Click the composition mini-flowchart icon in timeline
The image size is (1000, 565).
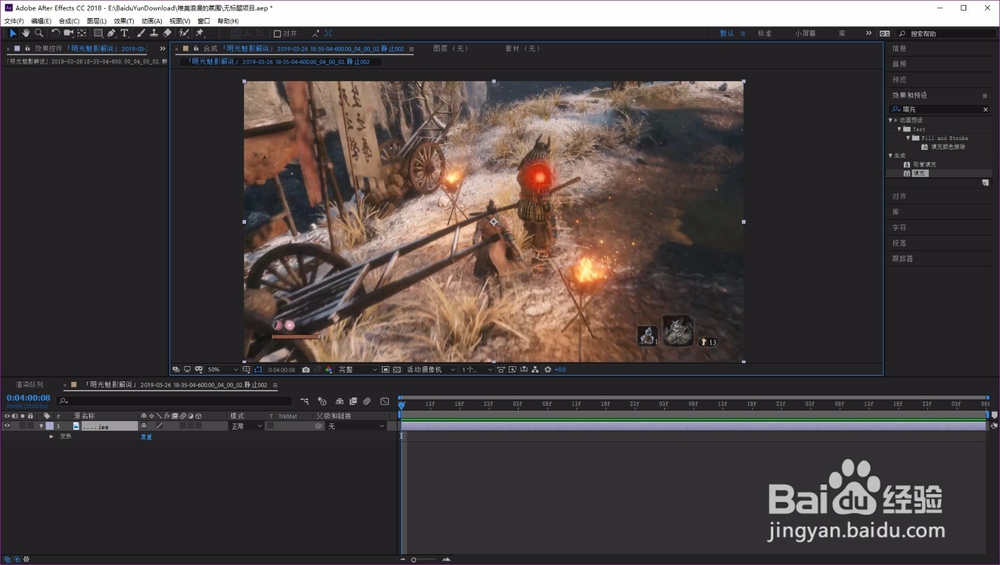tap(305, 401)
